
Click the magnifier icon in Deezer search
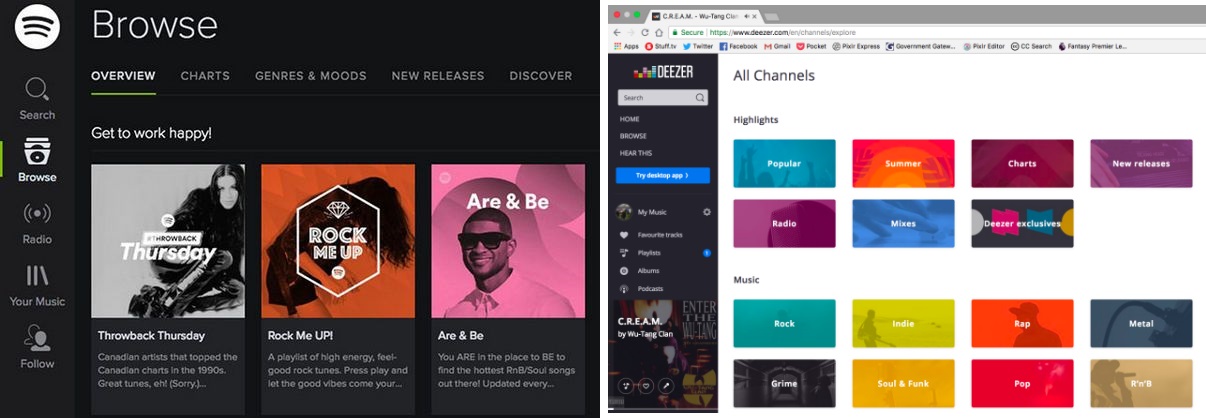coord(700,98)
